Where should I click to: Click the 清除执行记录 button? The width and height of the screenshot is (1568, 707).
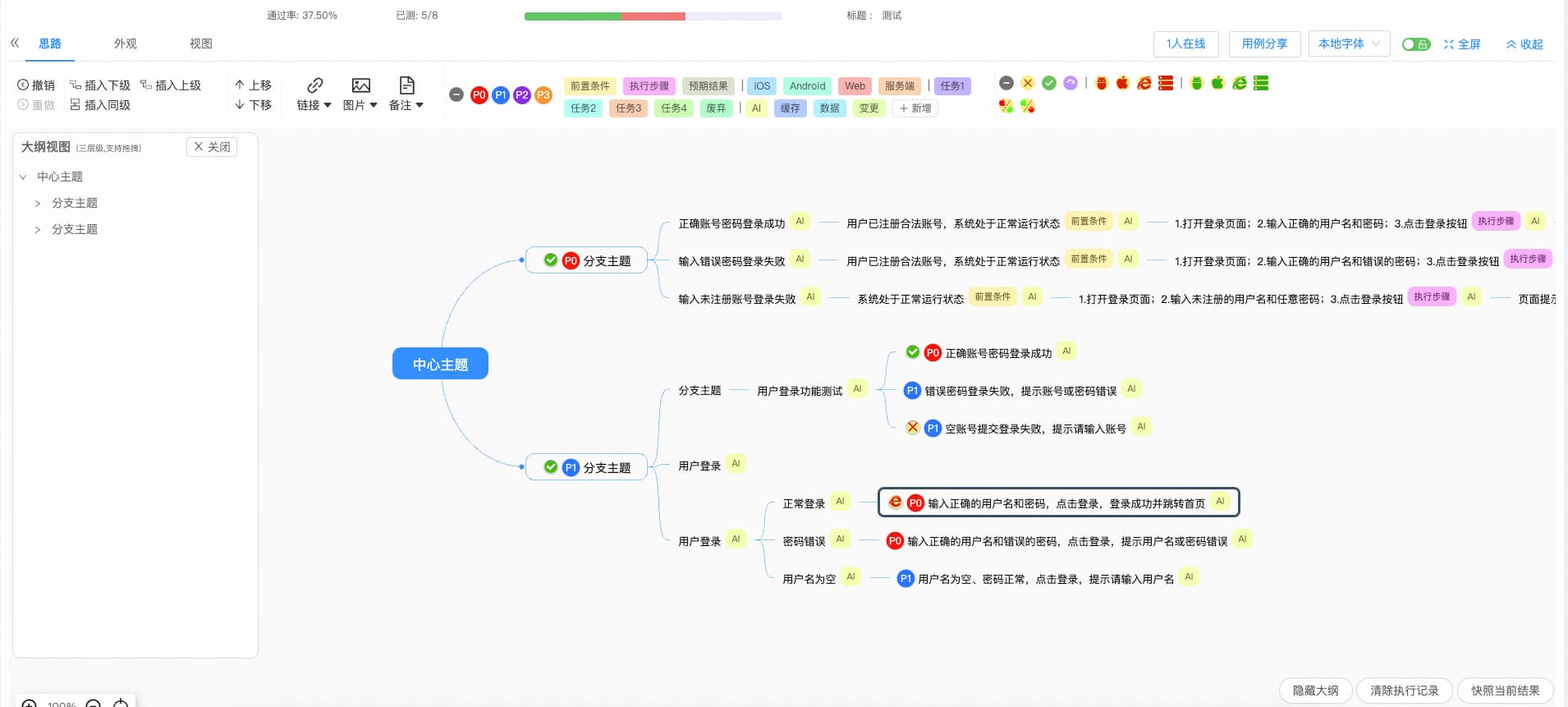coord(1404,691)
